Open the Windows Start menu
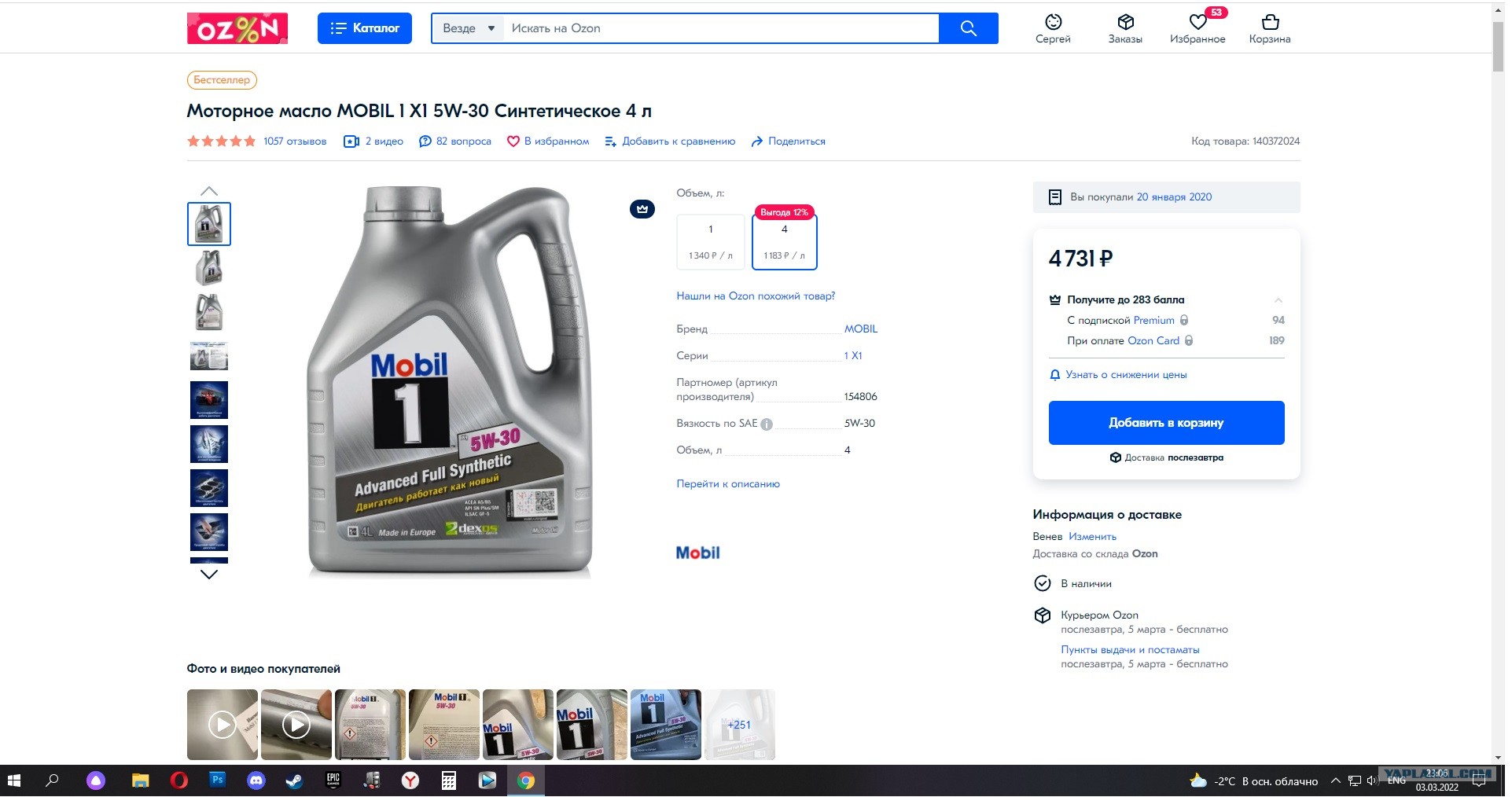This screenshot has width=1512, height=797. [14, 781]
